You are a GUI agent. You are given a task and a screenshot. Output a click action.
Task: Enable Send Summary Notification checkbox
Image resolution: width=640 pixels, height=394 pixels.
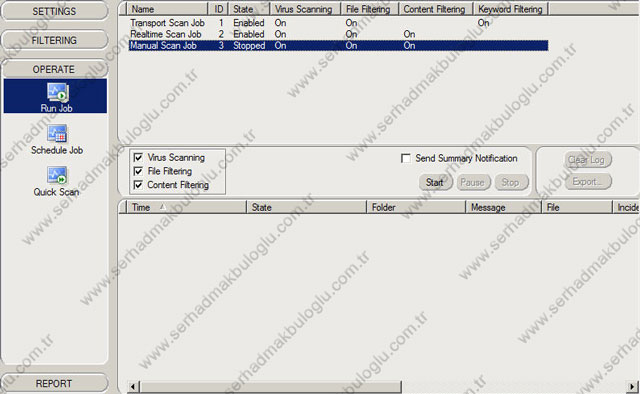tap(406, 158)
